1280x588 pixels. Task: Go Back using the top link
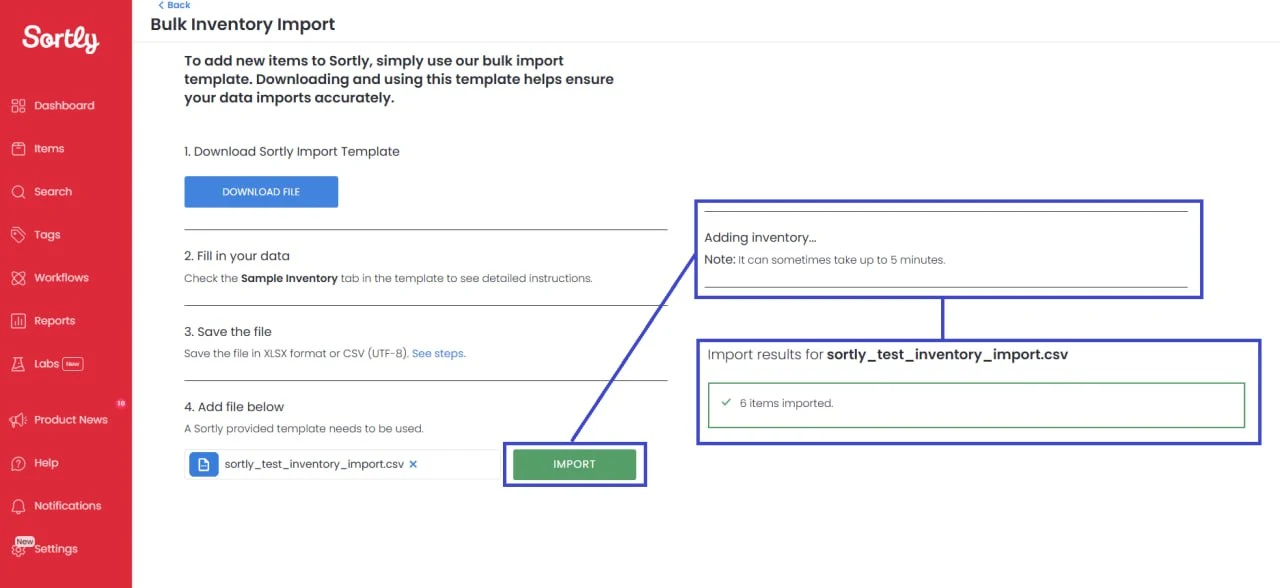tap(174, 5)
